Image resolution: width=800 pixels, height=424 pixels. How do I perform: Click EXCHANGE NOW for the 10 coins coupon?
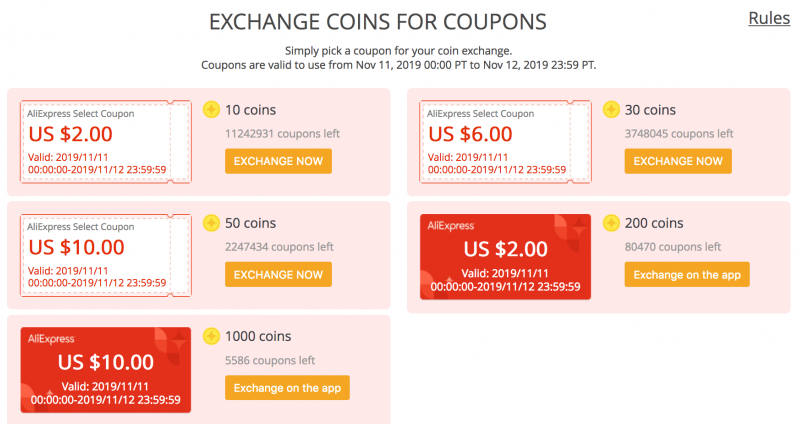(x=279, y=161)
